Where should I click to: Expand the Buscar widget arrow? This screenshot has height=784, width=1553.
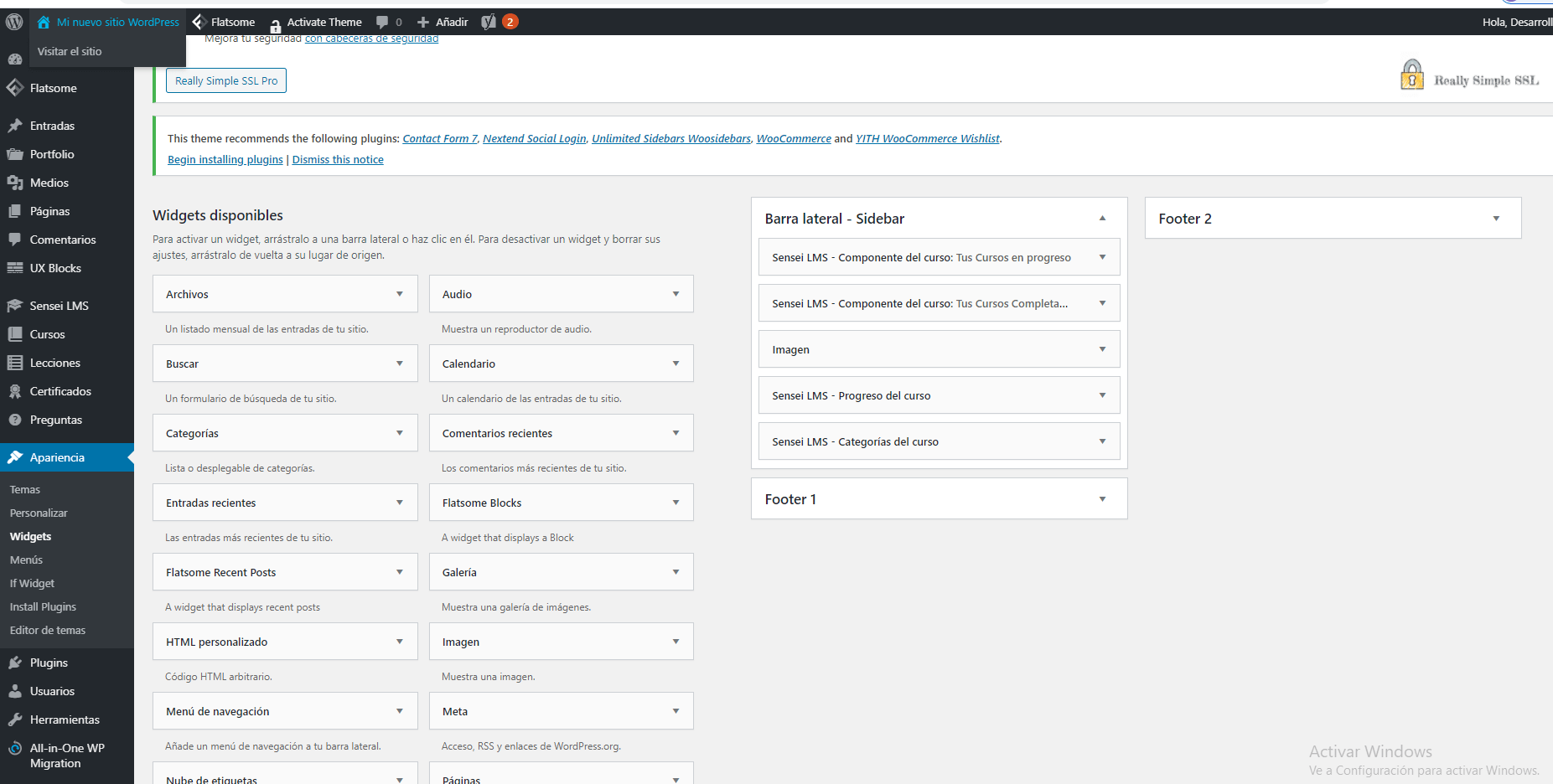400,364
